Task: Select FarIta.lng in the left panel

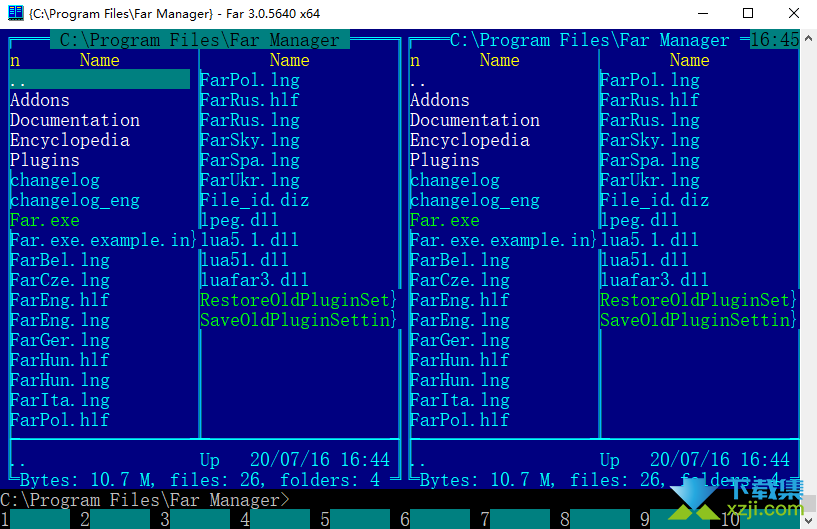Action: pyautogui.click(x=60, y=400)
